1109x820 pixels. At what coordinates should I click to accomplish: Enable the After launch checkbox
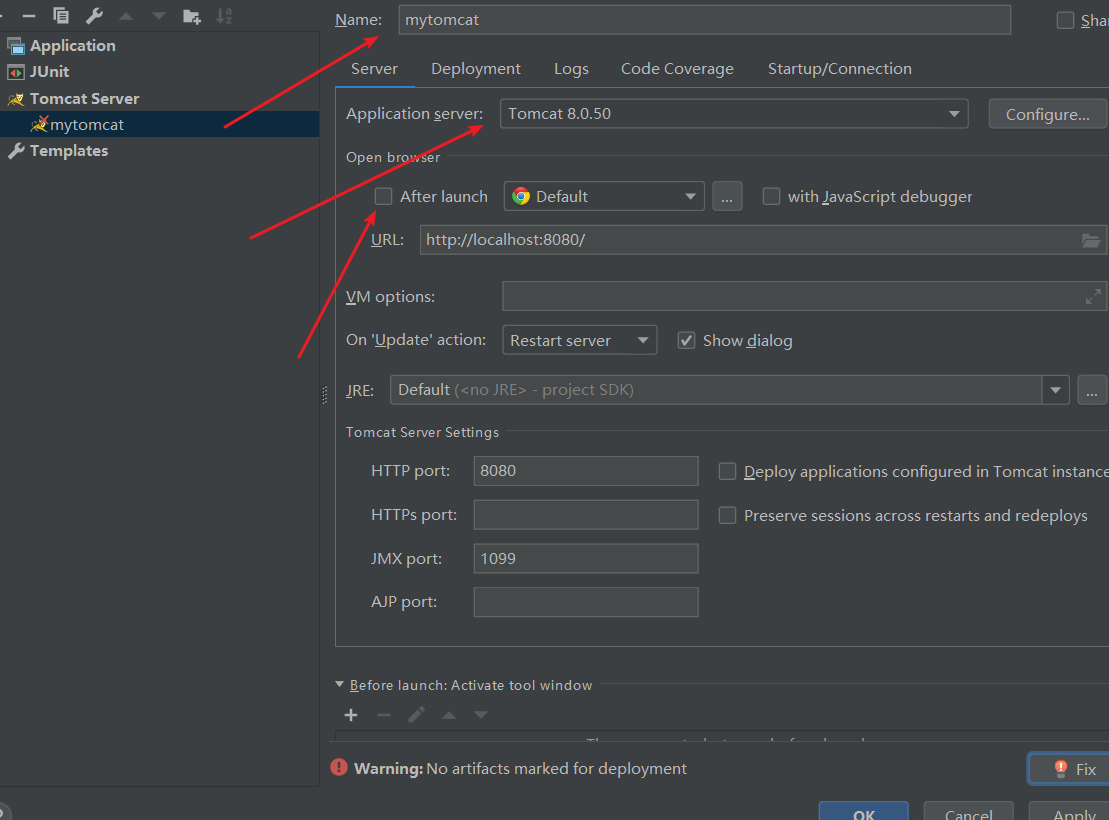coord(383,196)
